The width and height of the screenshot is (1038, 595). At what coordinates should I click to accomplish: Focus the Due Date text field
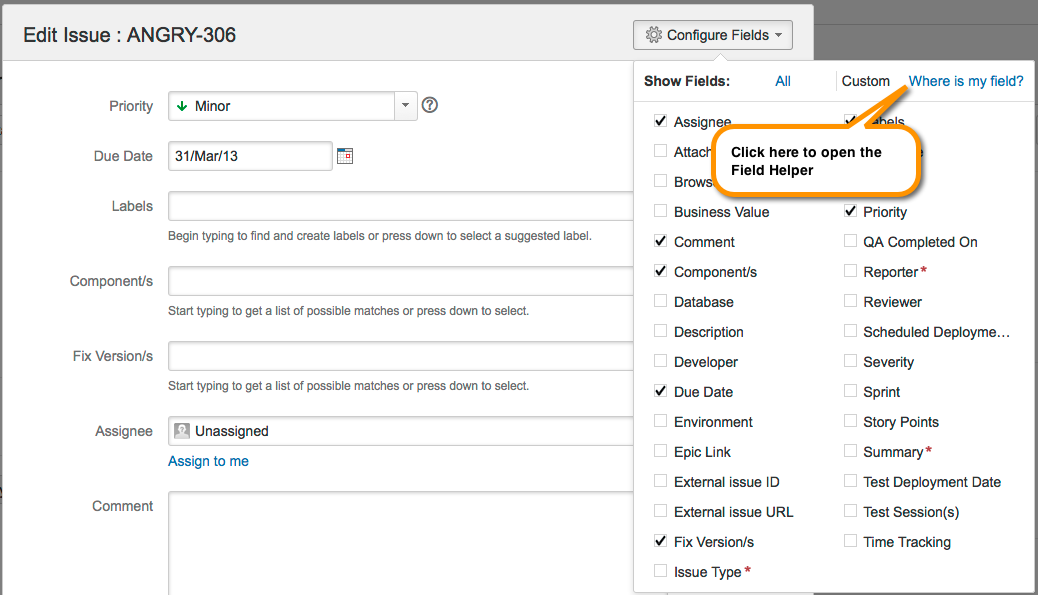point(250,156)
